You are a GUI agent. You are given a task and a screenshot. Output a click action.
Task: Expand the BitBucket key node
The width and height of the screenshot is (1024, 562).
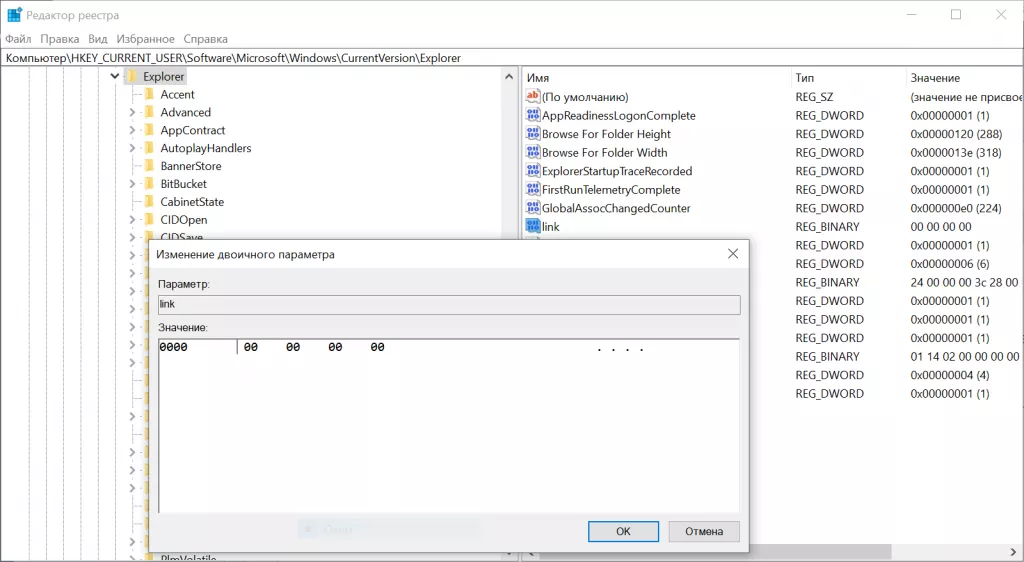click(x=132, y=184)
